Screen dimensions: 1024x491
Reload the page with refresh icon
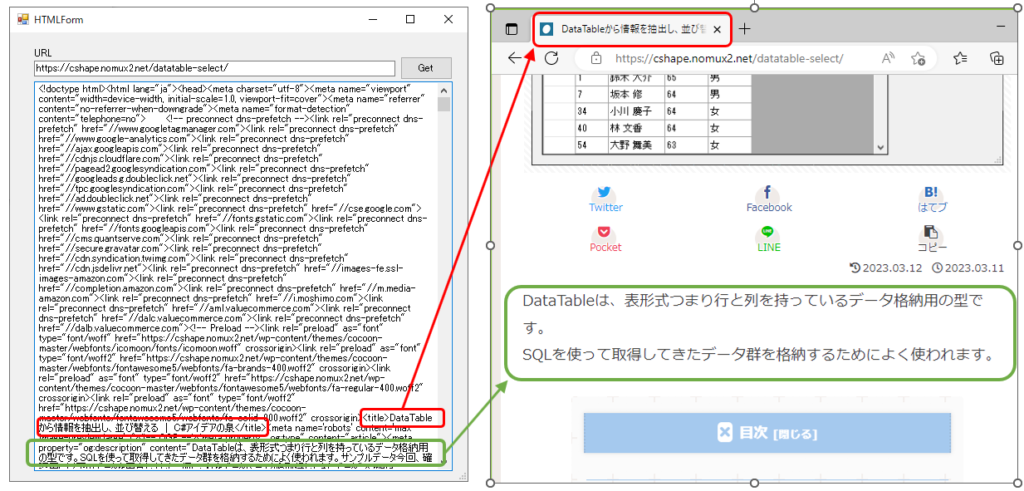coord(550,58)
